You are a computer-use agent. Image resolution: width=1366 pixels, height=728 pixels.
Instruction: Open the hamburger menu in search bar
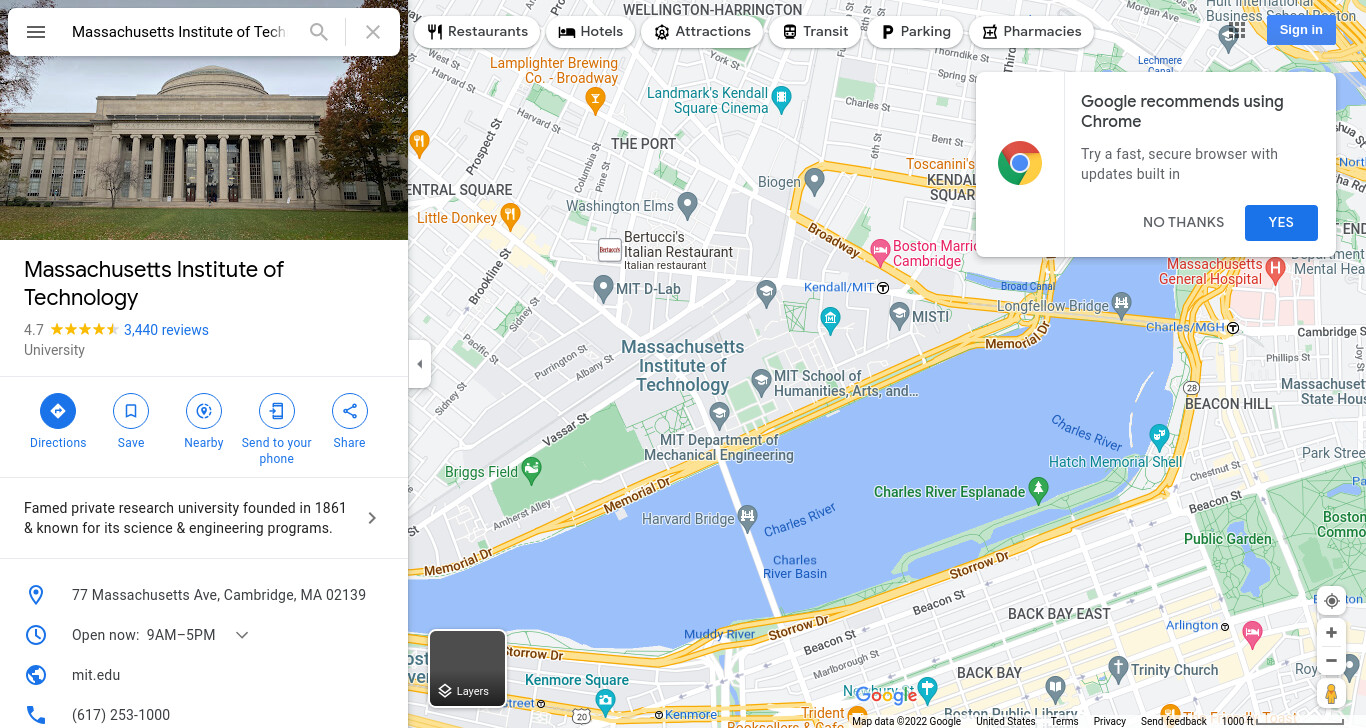(x=36, y=32)
